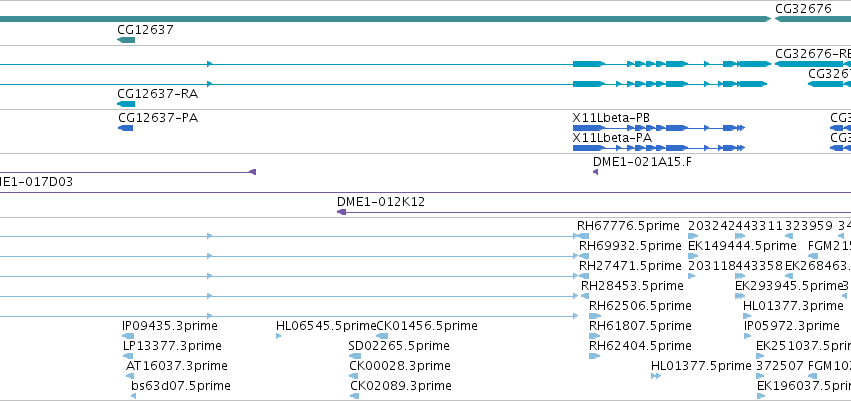Click the RH67776.5prime label
851x401 pixels.
[628, 226]
